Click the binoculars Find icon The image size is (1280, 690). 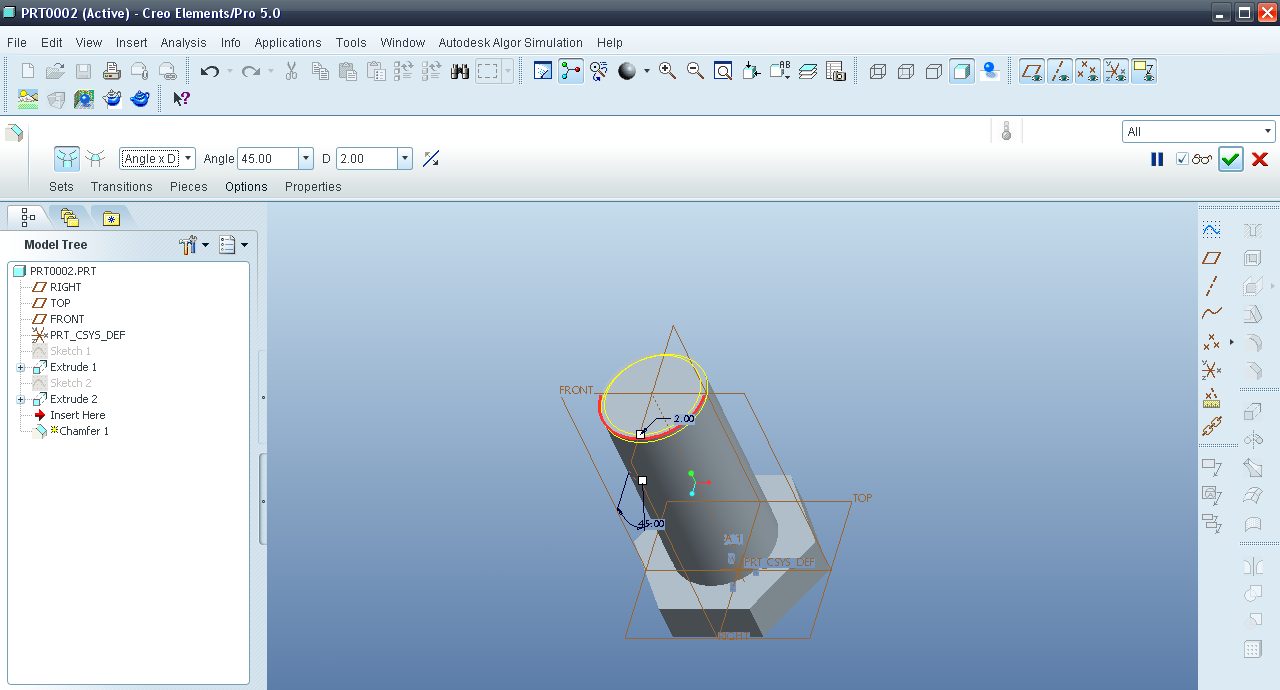point(460,71)
